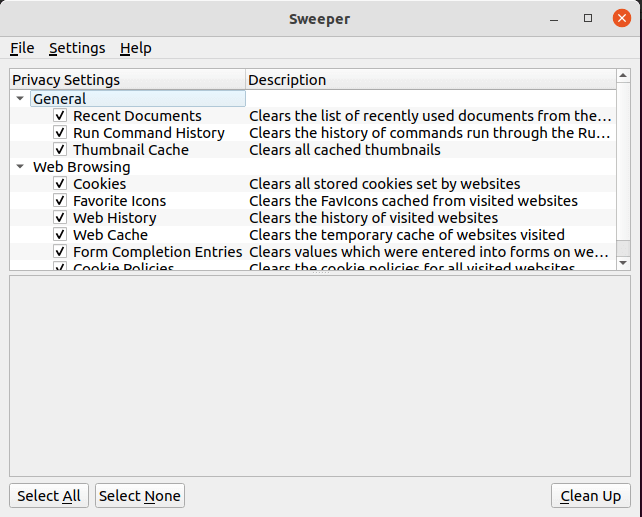The height and width of the screenshot is (517, 642).
Task: Disable the Thumbnail Cache checkbox
Action: point(60,149)
